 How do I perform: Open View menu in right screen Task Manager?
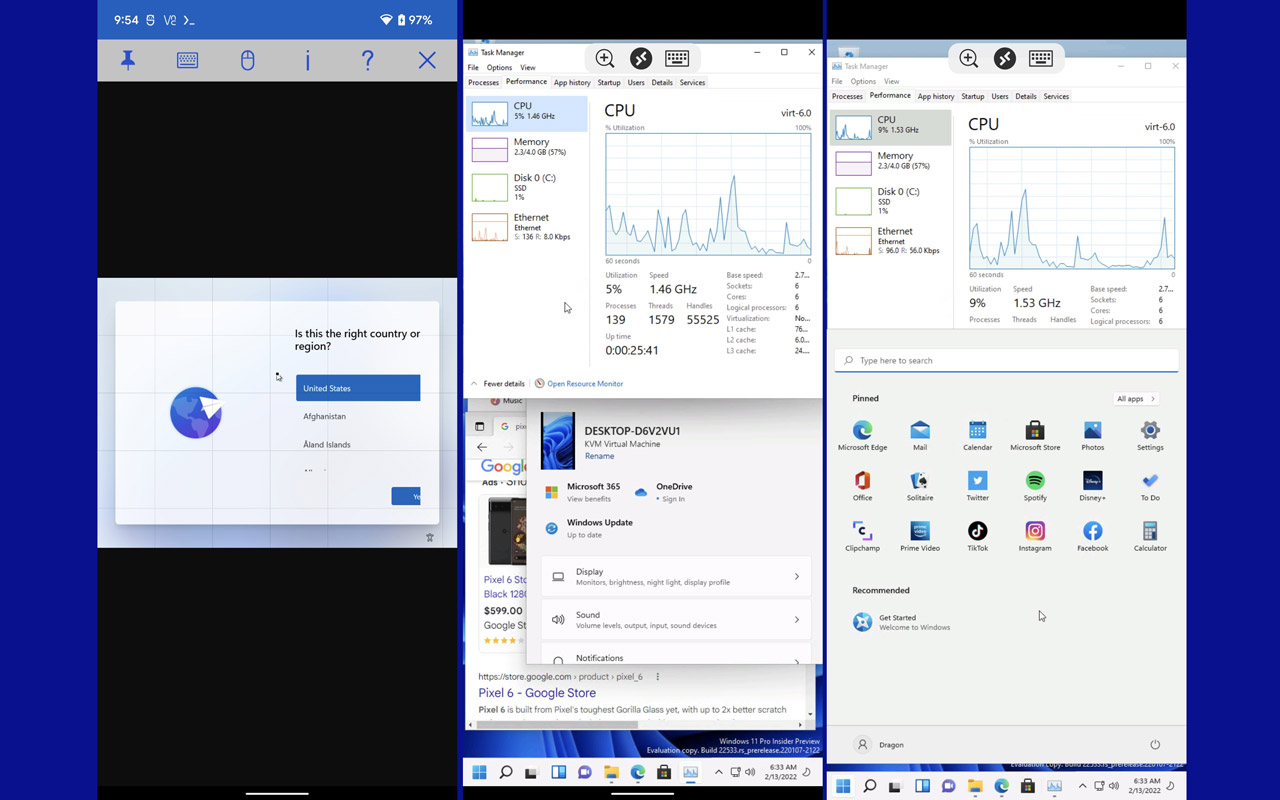point(891,82)
